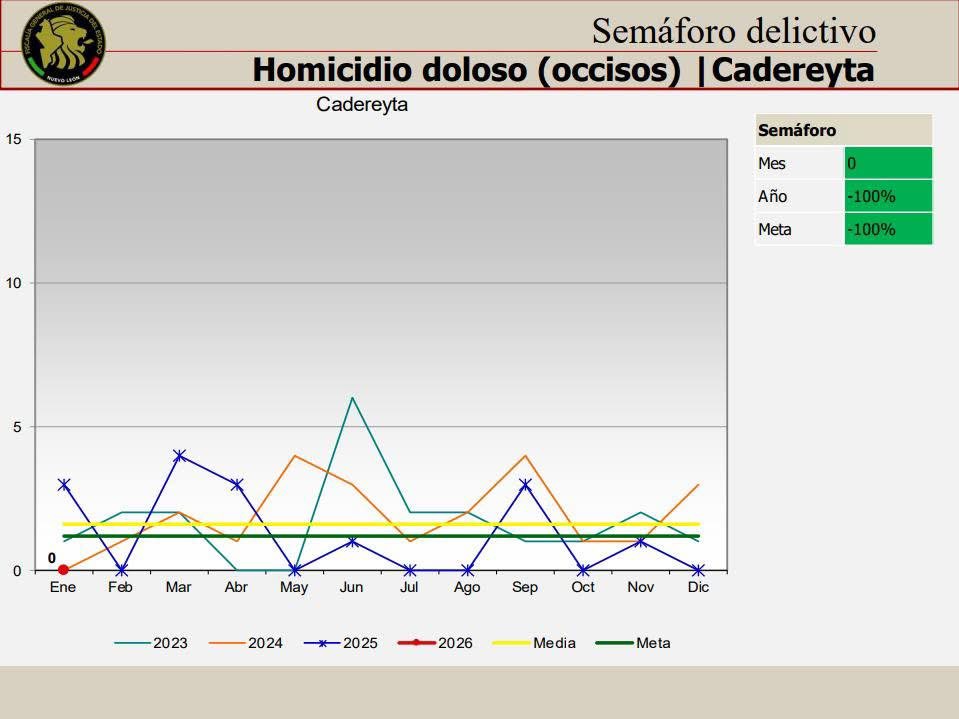Click the 2024 legend entry
This screenshot has height=719, width=959.
tap(246, 643)
